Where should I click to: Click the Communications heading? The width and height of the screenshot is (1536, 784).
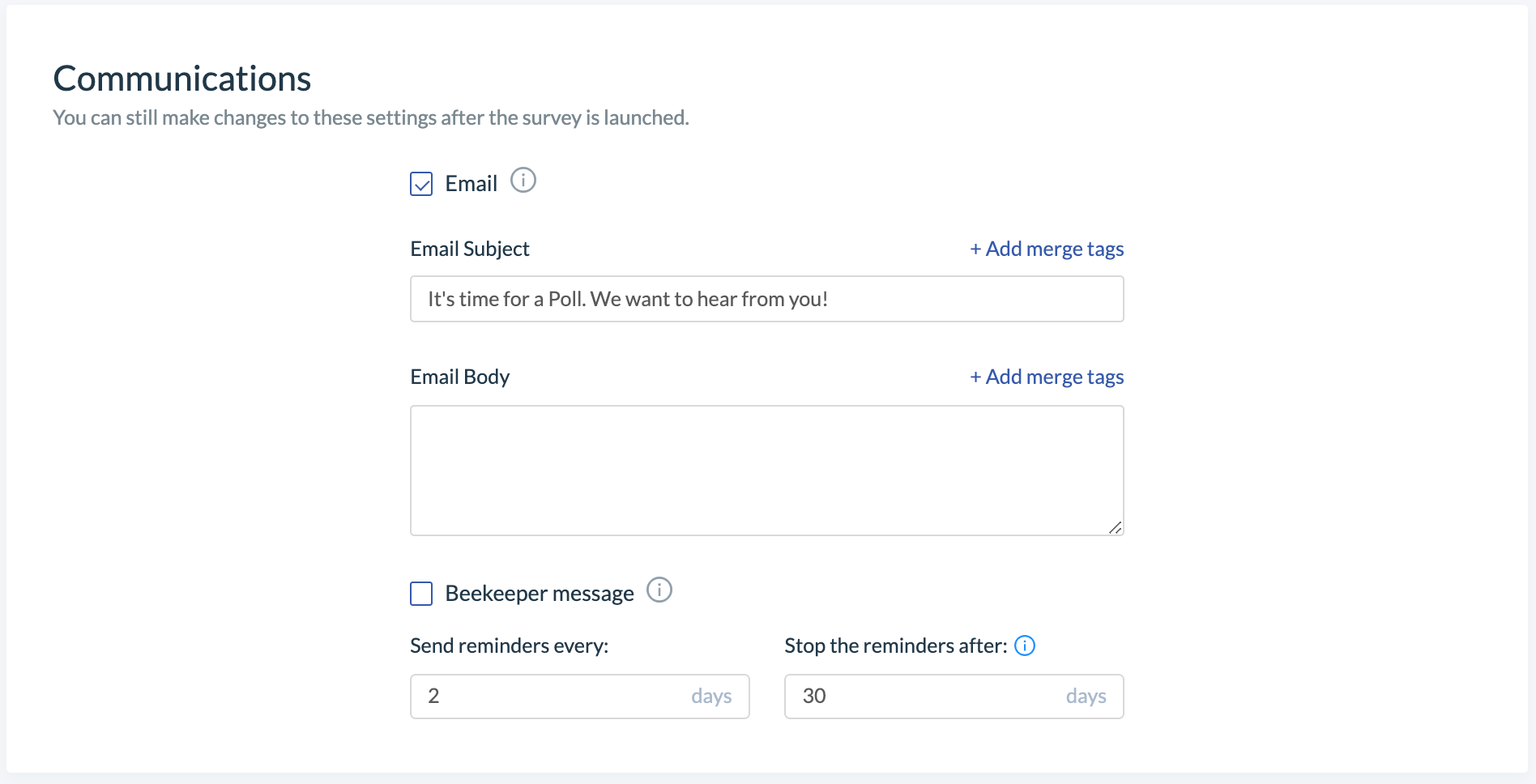pos(182,79)
